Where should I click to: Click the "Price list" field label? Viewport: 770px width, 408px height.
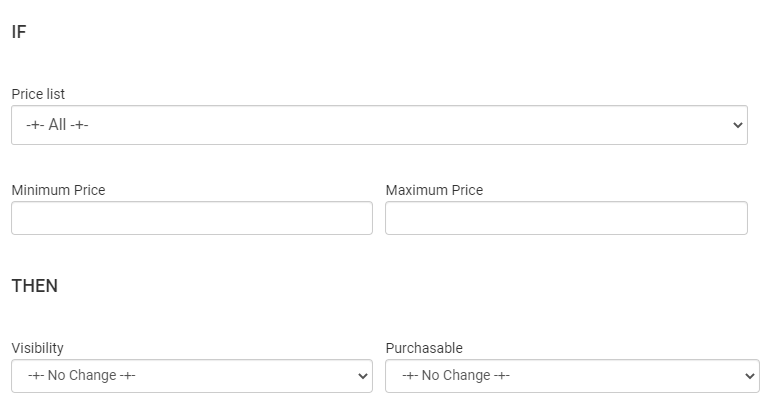38,94
